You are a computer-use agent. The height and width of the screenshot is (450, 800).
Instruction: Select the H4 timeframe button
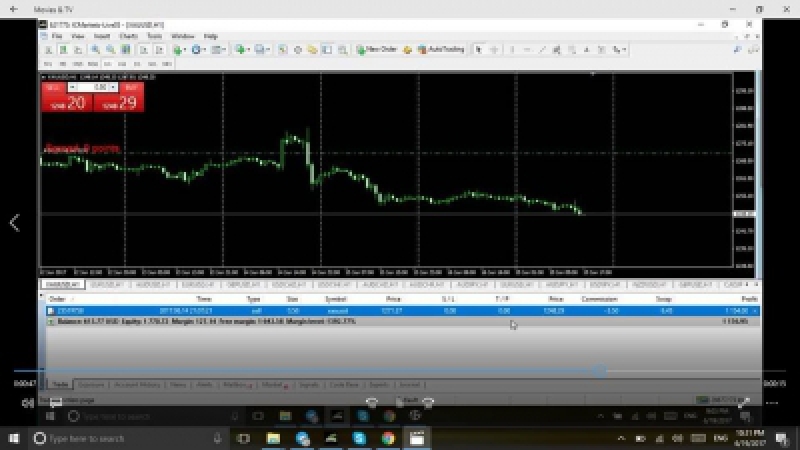pos(122,64)
